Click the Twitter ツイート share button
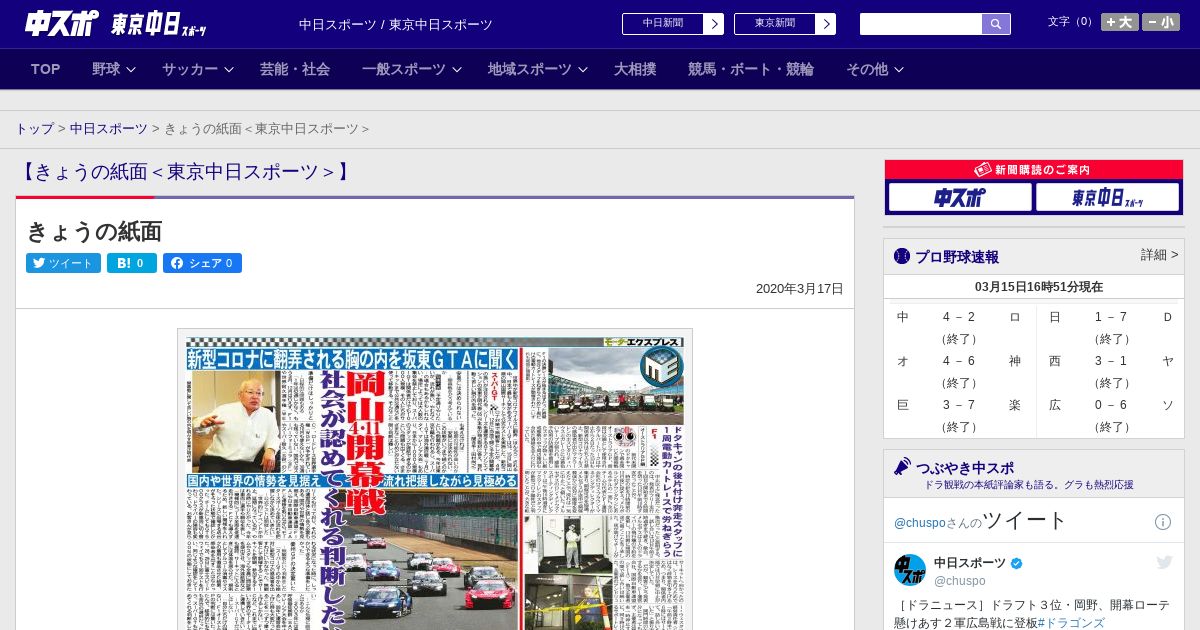1200x630 pixels. coord(63,263)
